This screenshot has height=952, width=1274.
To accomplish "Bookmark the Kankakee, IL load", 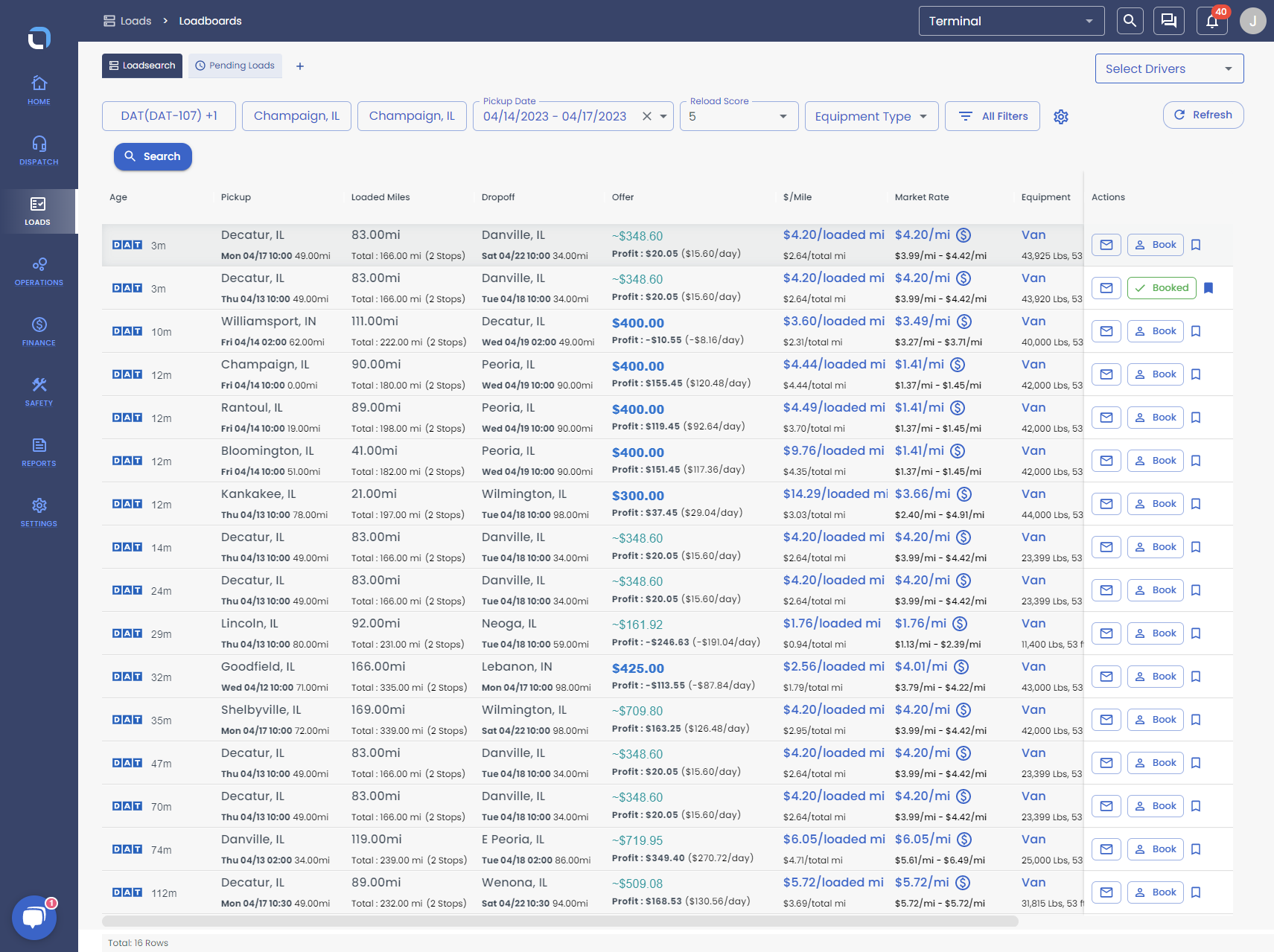I will coord(1196,504).
